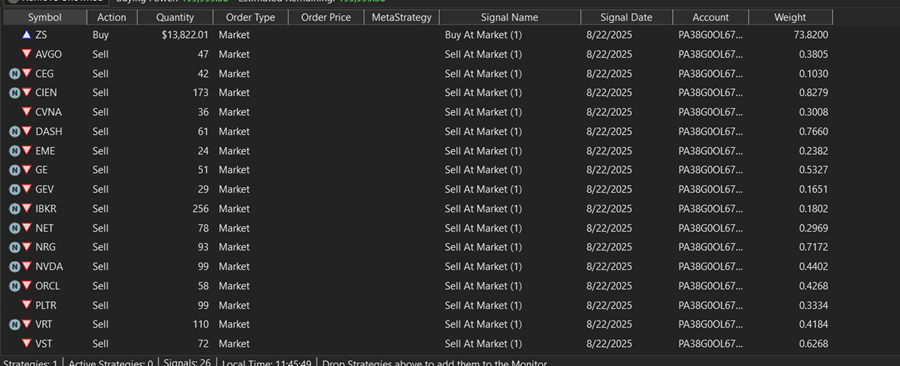
Task: Click the Signals: 26 status bar item
Action: [x=187, y=363]
